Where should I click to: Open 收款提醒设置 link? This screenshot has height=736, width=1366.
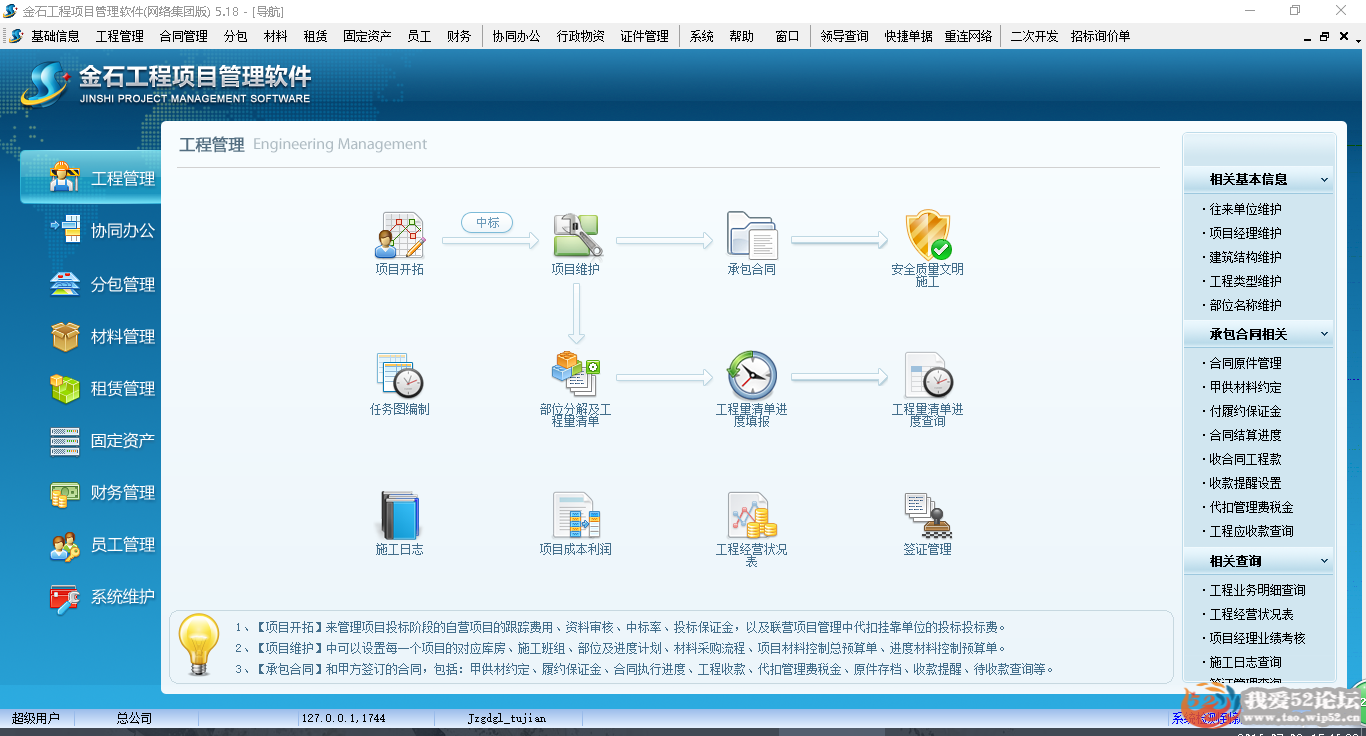point(1246,484)
